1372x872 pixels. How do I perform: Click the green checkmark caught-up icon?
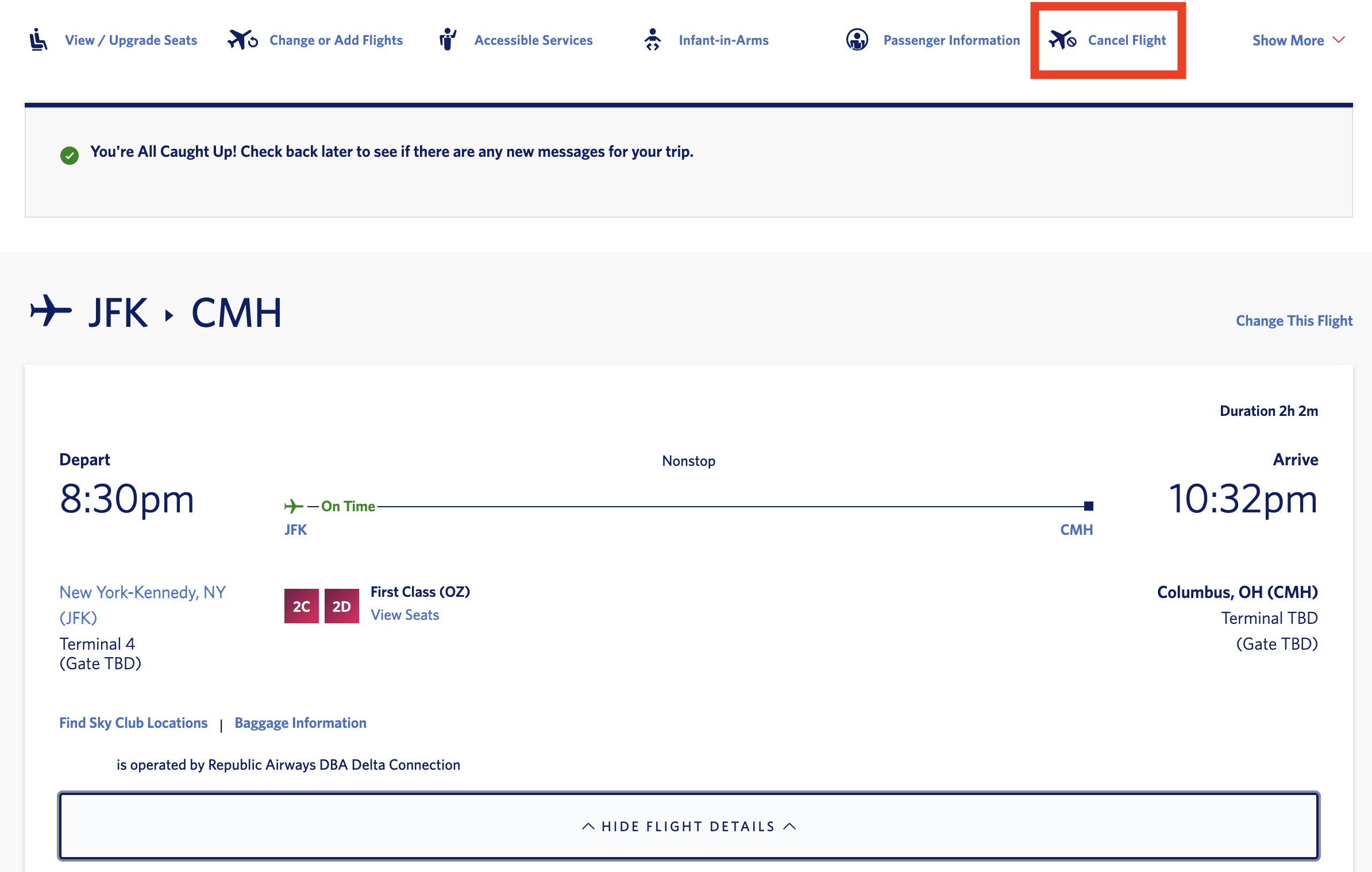pyautogui.click(x=70, y=155)
